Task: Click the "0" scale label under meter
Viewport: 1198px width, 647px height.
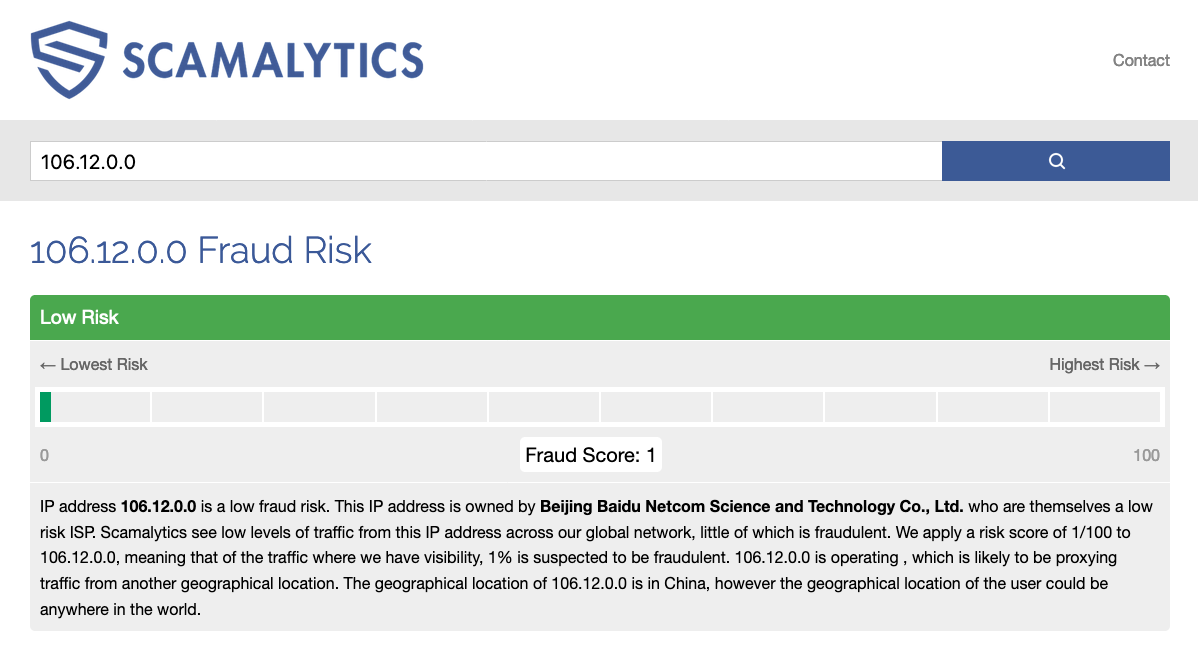Action: tap(44, 456)
